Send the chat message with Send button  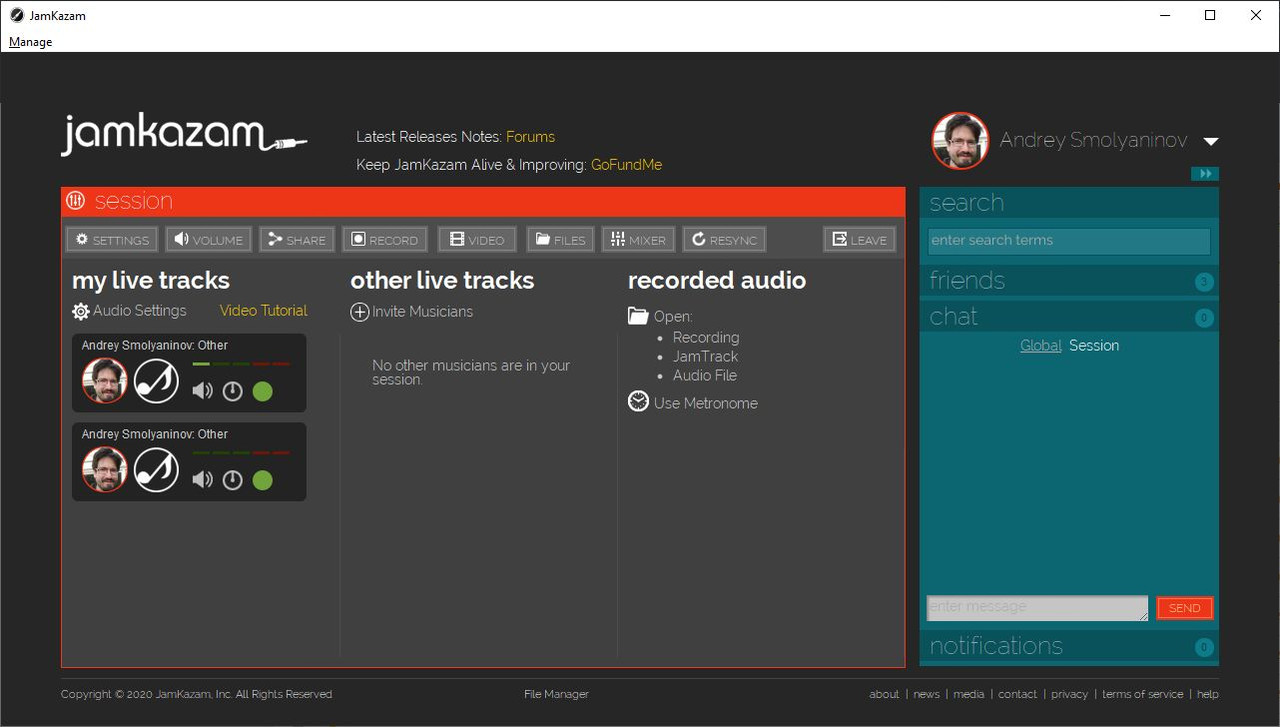pyautogui.click(x=1185, y=608)
